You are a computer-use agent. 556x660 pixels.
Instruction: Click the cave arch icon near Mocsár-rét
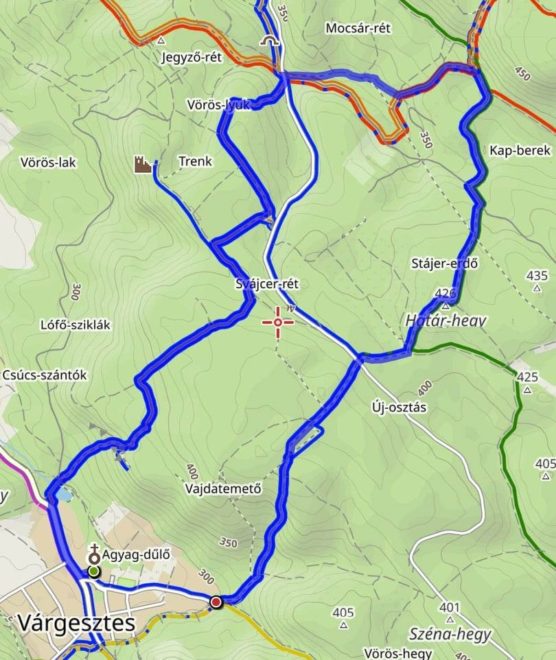click(x=270, y=40)
